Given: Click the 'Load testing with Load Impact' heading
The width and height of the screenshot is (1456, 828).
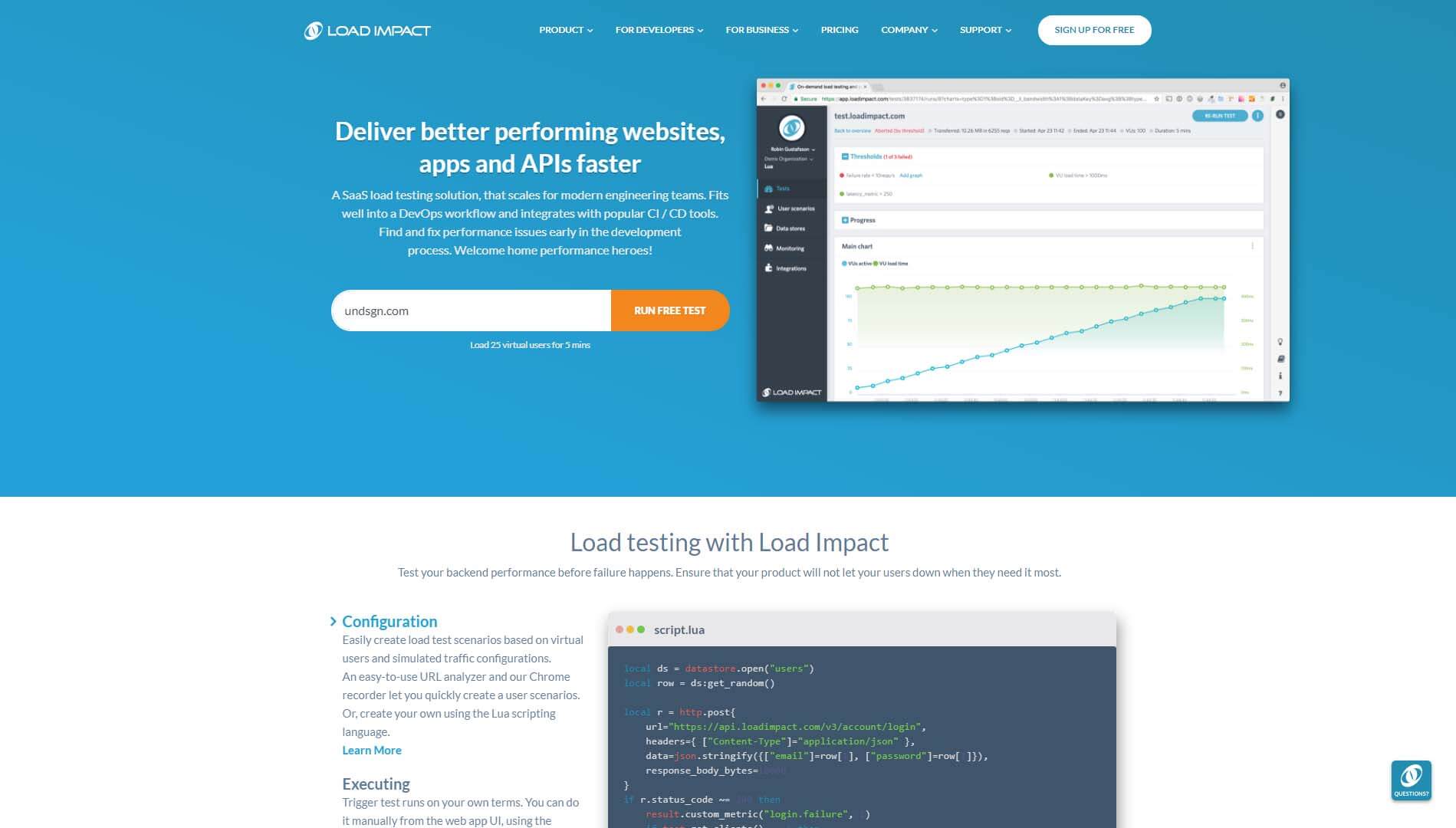Looking at the screenshot, I should 729,542.
